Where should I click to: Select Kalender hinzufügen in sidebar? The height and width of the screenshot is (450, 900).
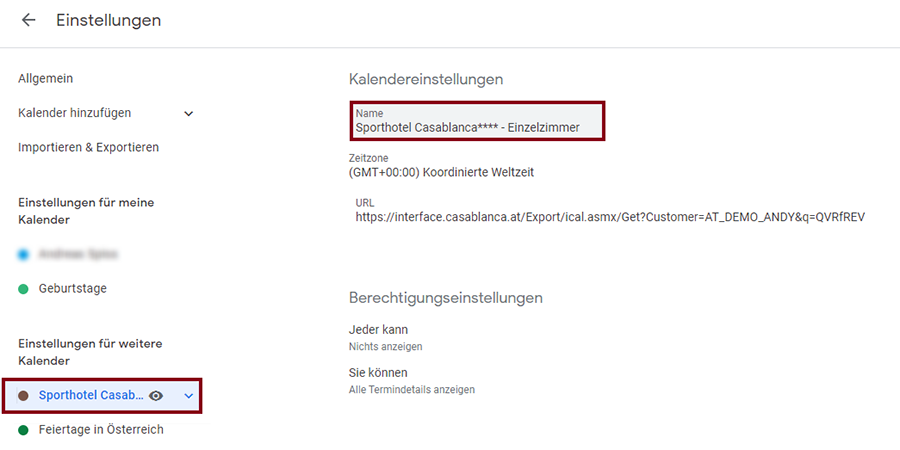tap(74, 113)
